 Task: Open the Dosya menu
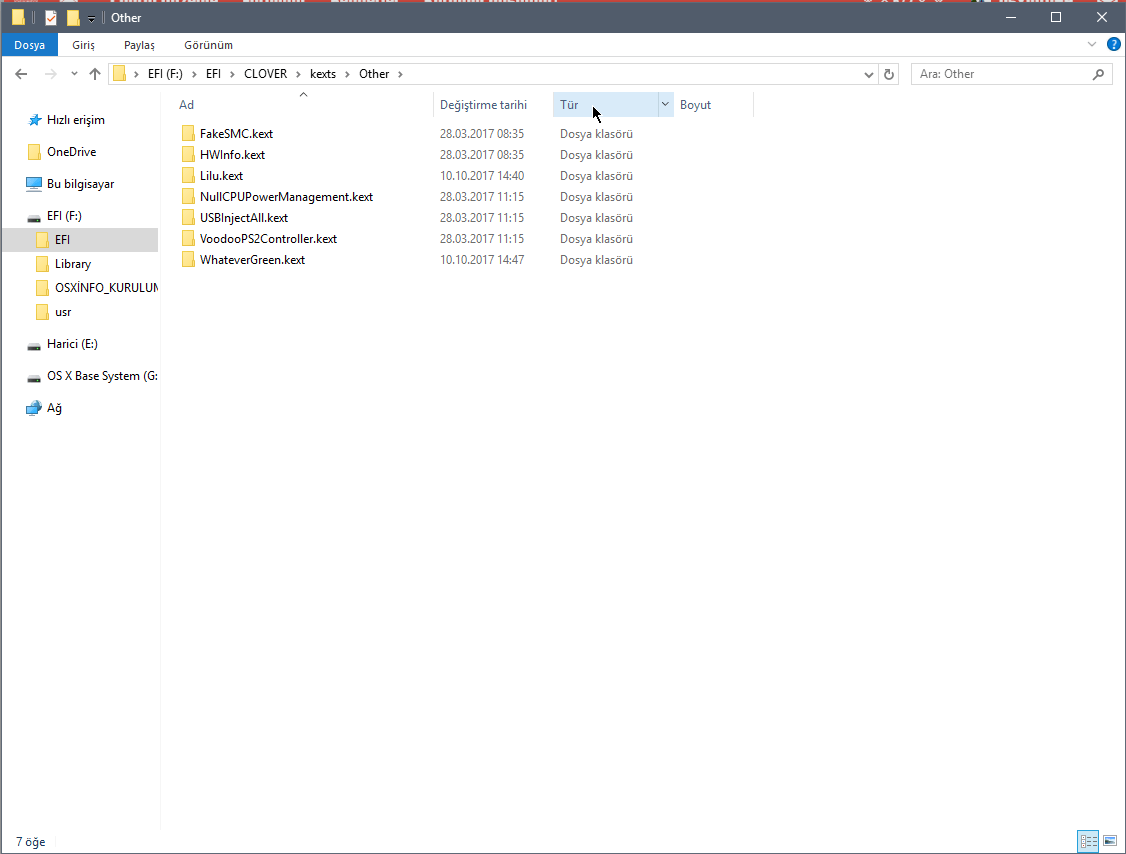click(x=29, y=45)
